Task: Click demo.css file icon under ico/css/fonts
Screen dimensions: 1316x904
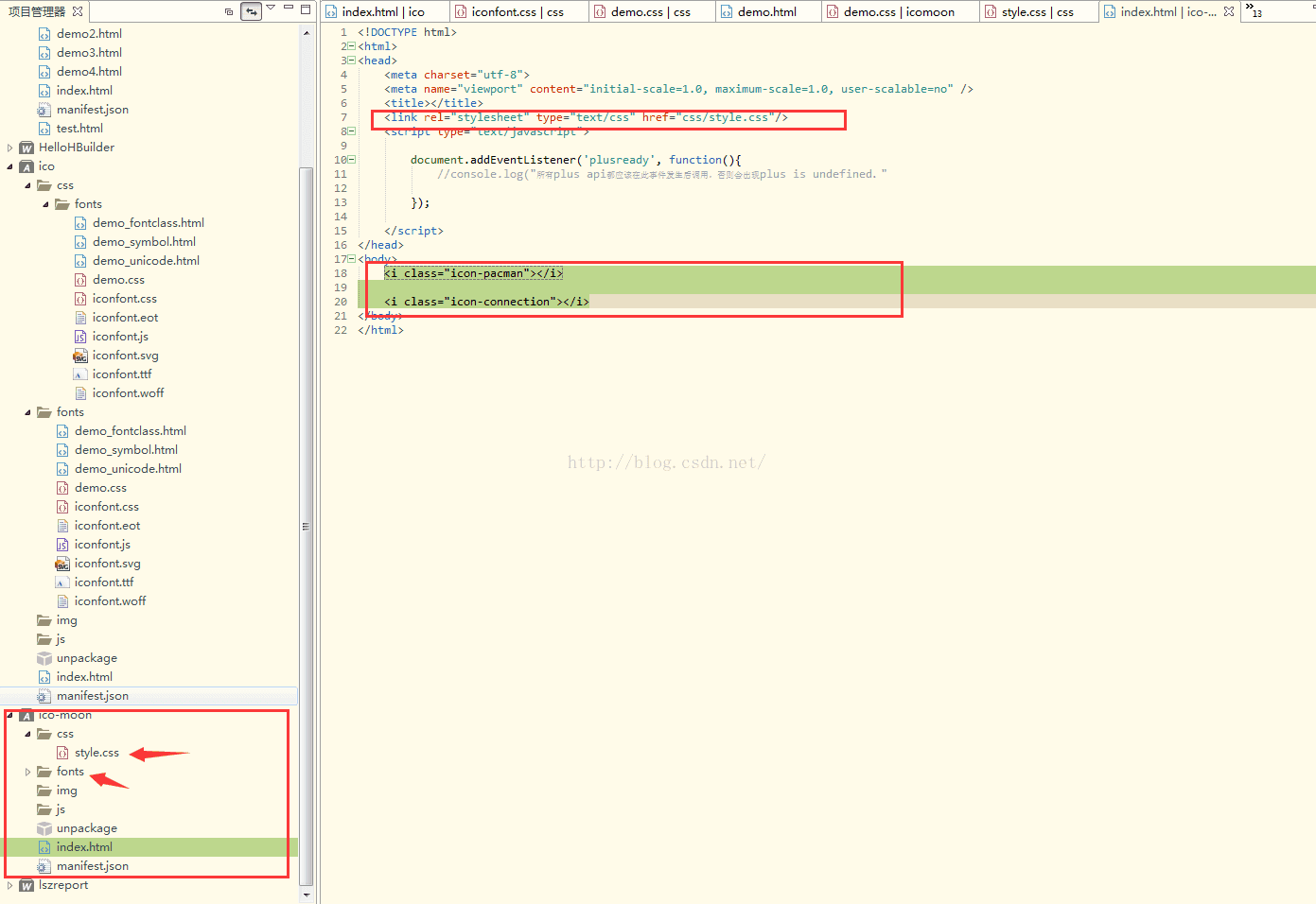Action: 80,280
